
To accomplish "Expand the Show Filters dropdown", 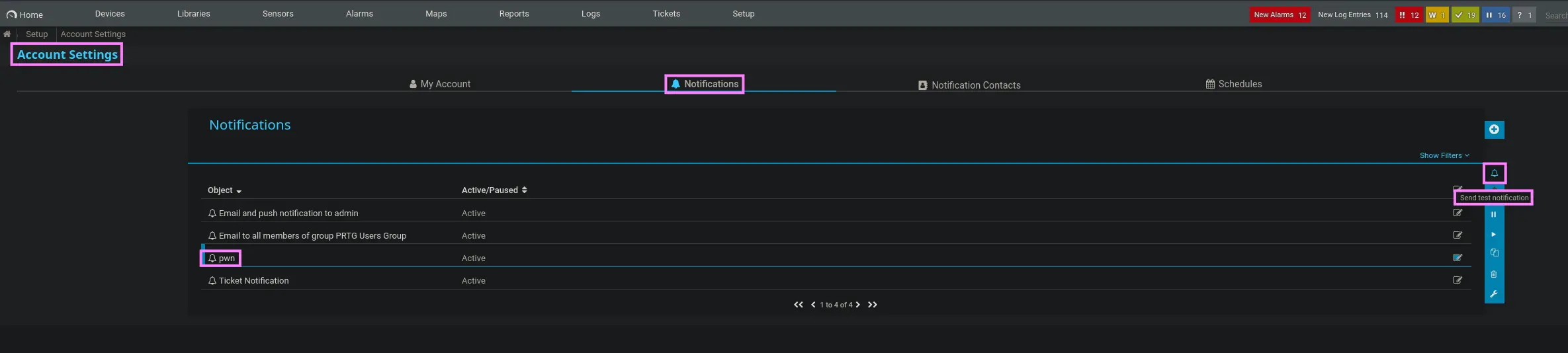I will point(1444,155).
